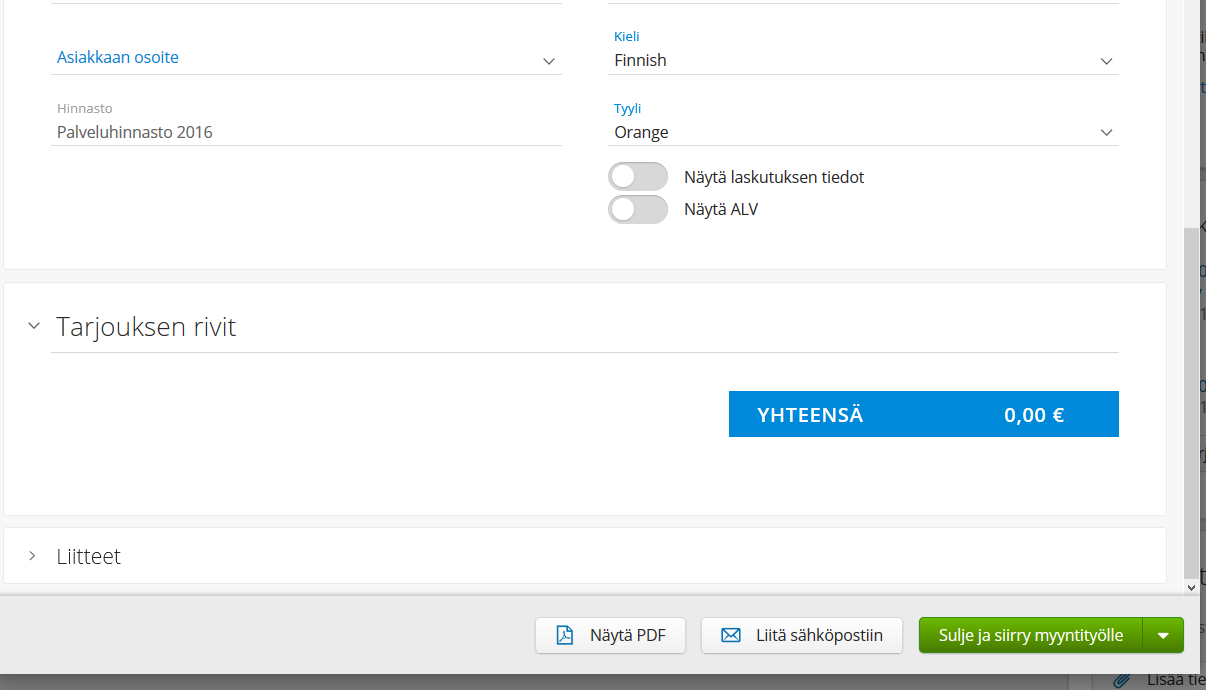Expand the Liitteet section chevron
This screenshot has width=1206, height=690.
coord(33,555)
